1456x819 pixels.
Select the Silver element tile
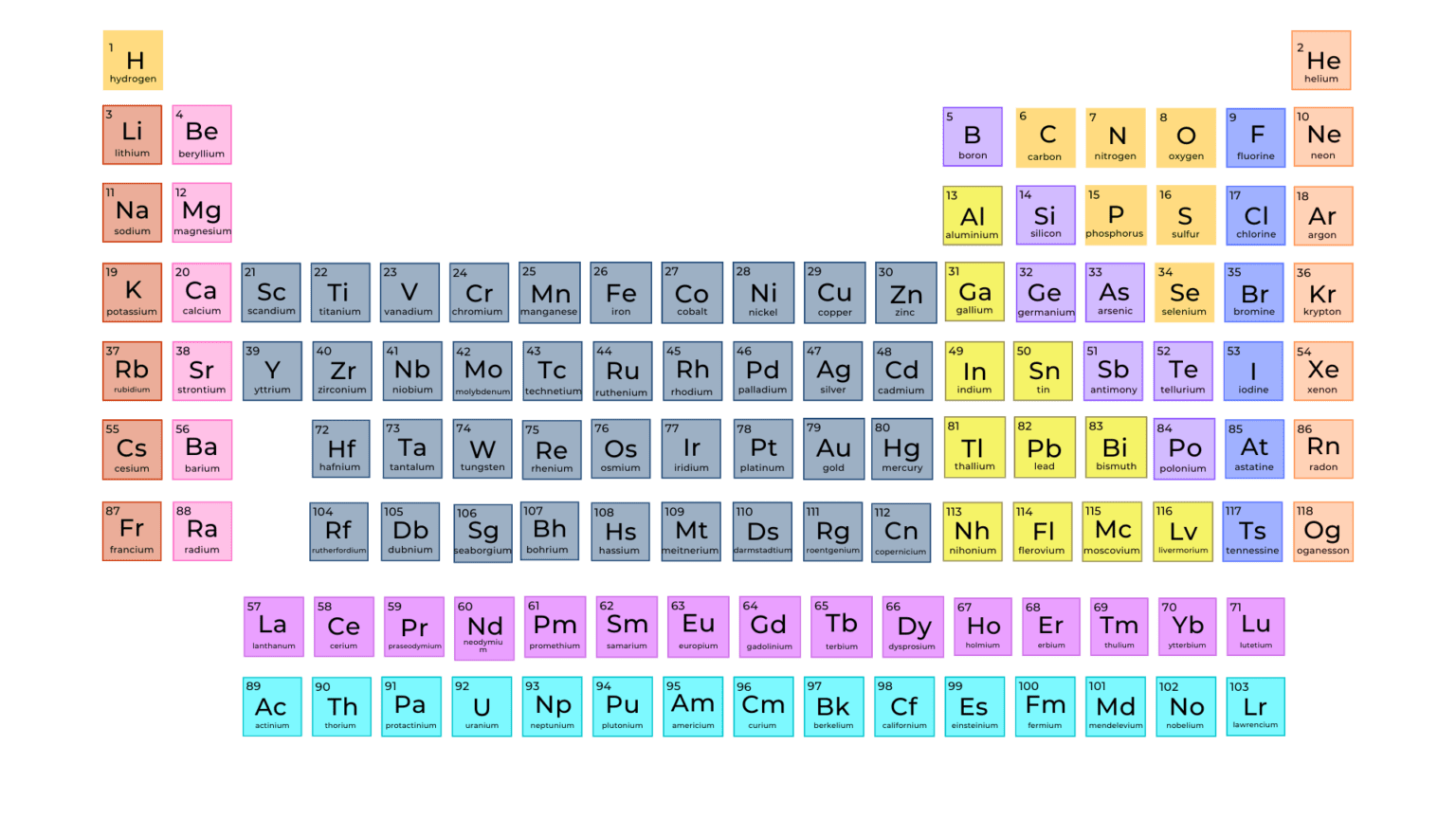[833, 372]
